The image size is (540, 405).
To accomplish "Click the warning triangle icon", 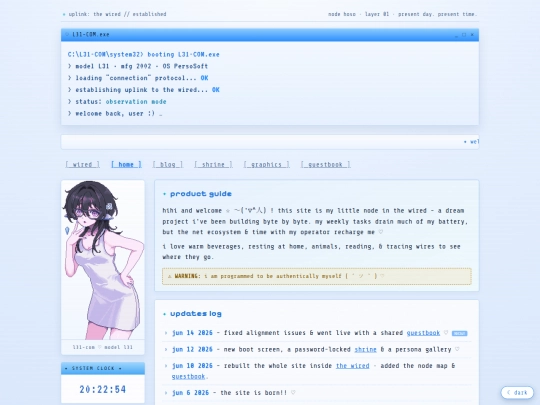I will (x=169, y=276).
